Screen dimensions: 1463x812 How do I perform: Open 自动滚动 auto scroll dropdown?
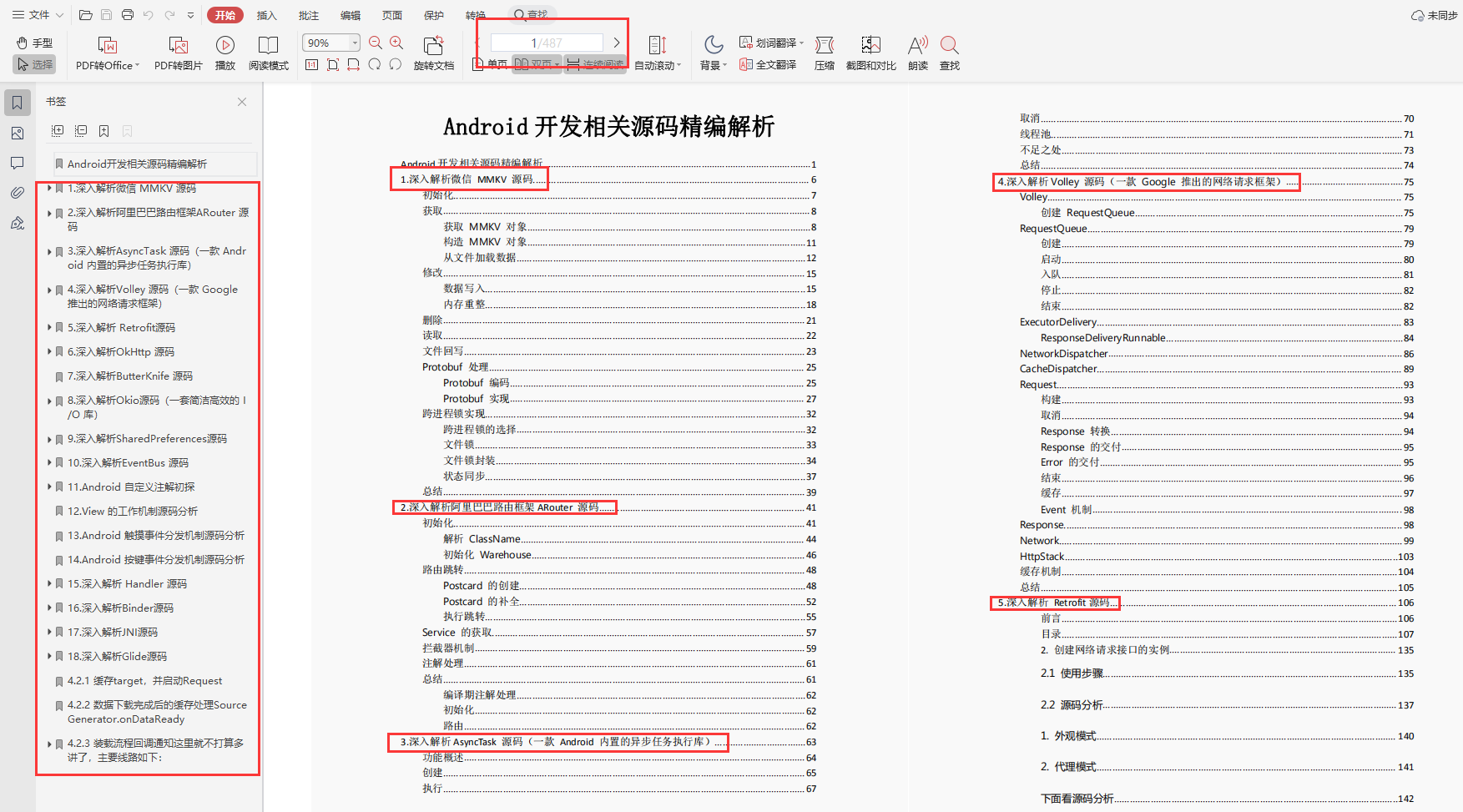pos(658,53)
